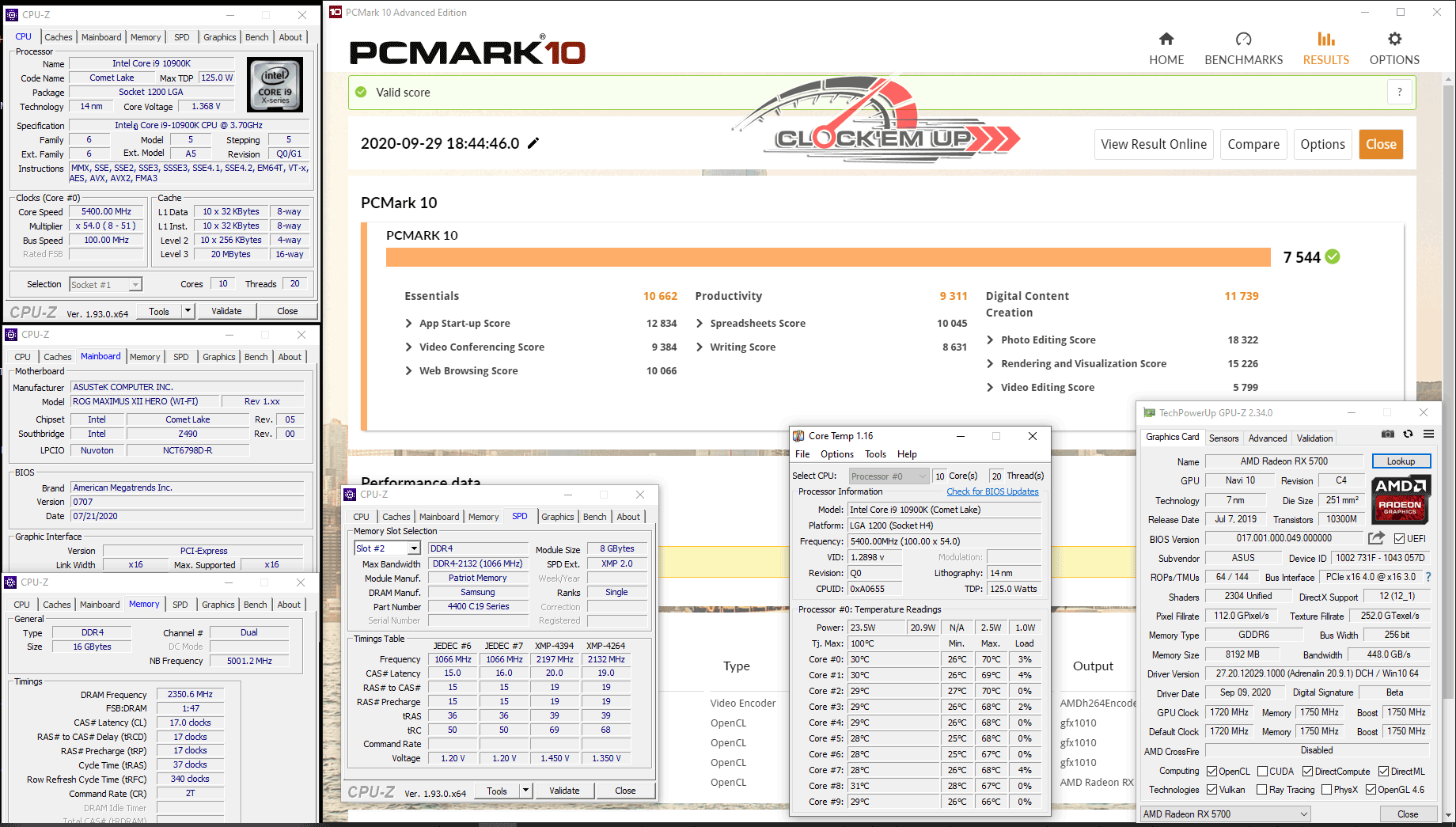Toggle the CUDA checkbox
Viewport: 1456px width, 827px height.
(x=1263, y=772)
